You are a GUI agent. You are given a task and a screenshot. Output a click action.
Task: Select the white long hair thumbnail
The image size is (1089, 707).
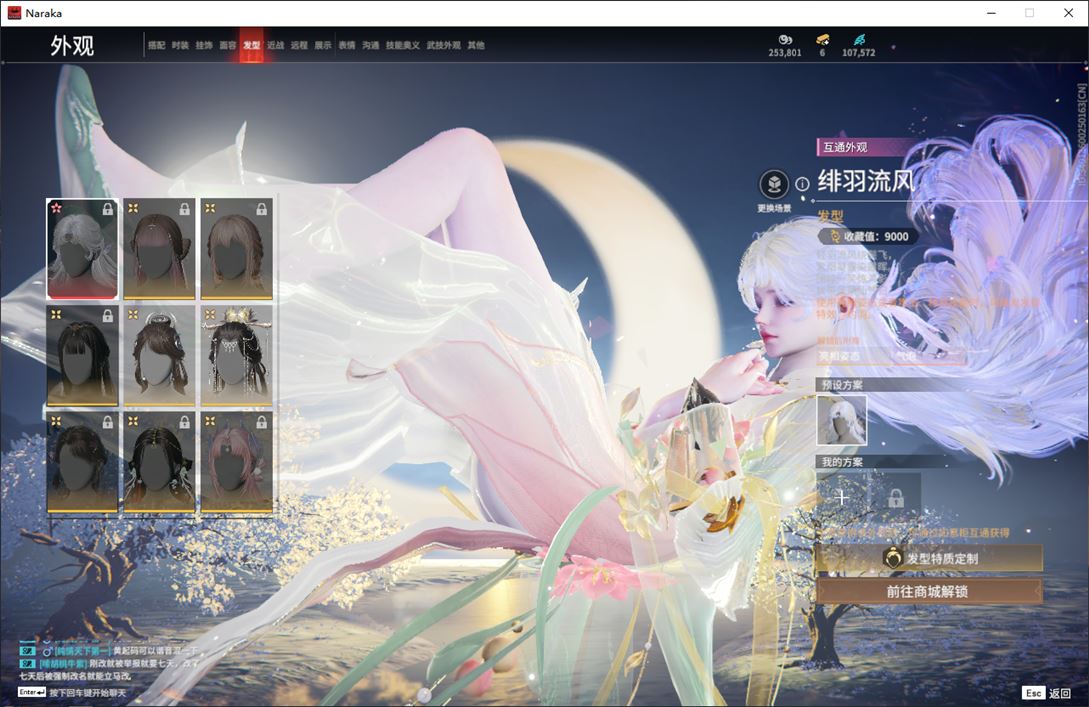tap(82, 249)
